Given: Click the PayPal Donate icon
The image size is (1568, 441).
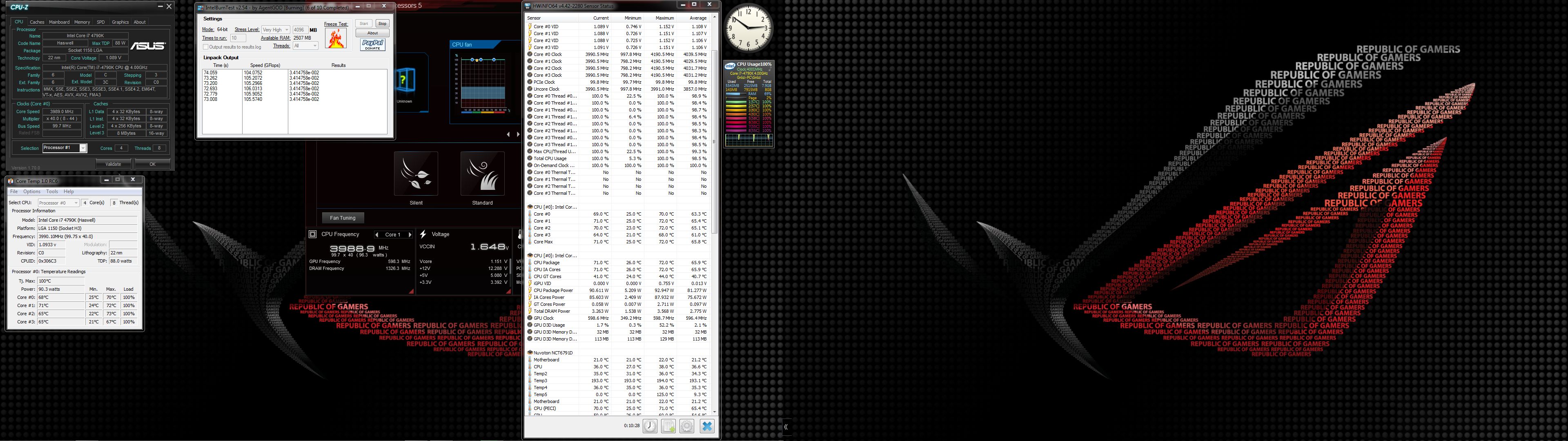Looking at the screenshot, I should tap(372, 44).
